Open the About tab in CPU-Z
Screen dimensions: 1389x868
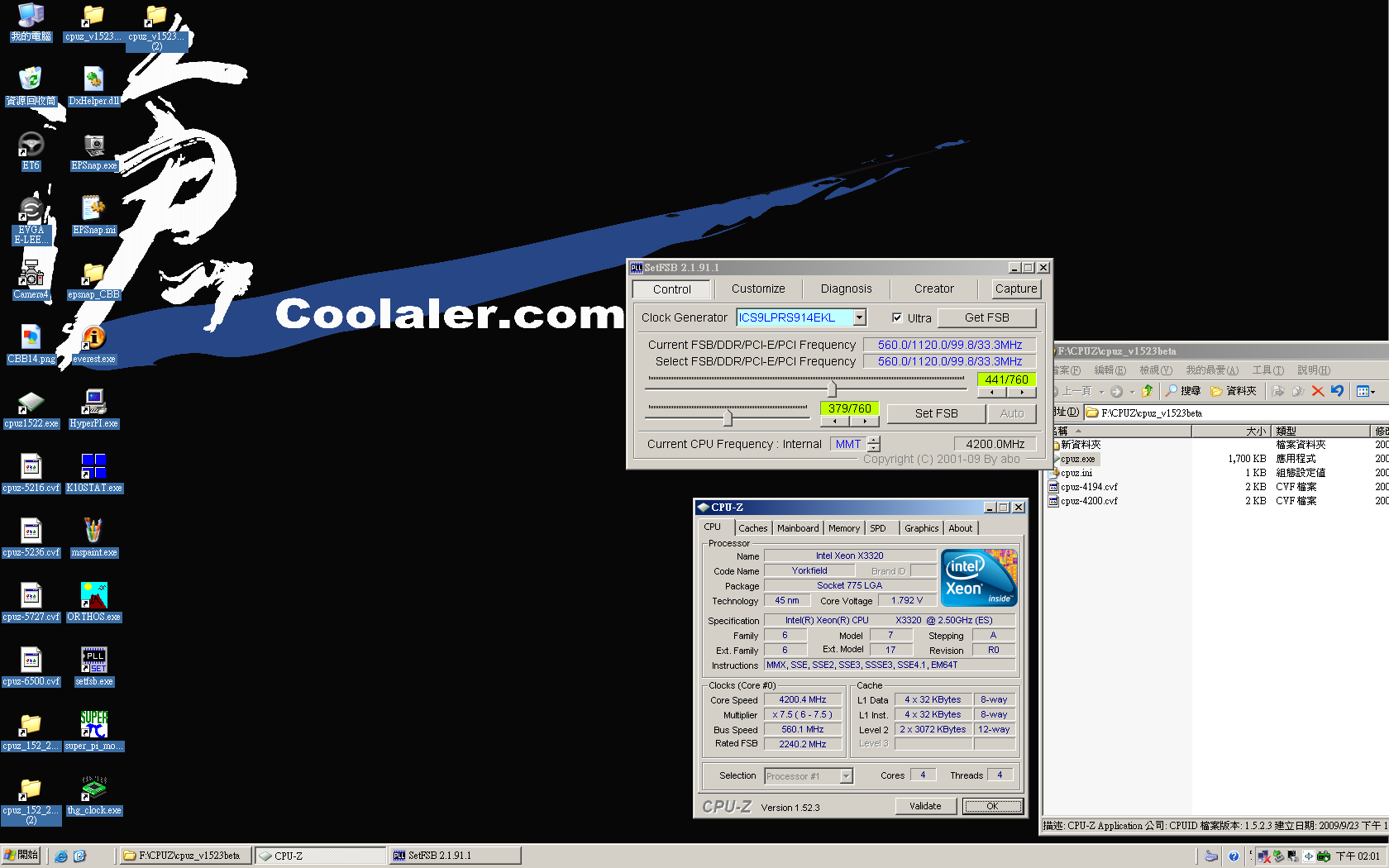coord(960,528)
